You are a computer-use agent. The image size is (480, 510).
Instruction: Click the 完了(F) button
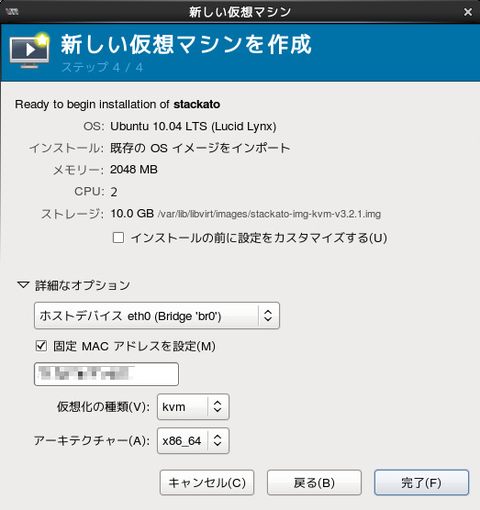click(x=421, y=482)
